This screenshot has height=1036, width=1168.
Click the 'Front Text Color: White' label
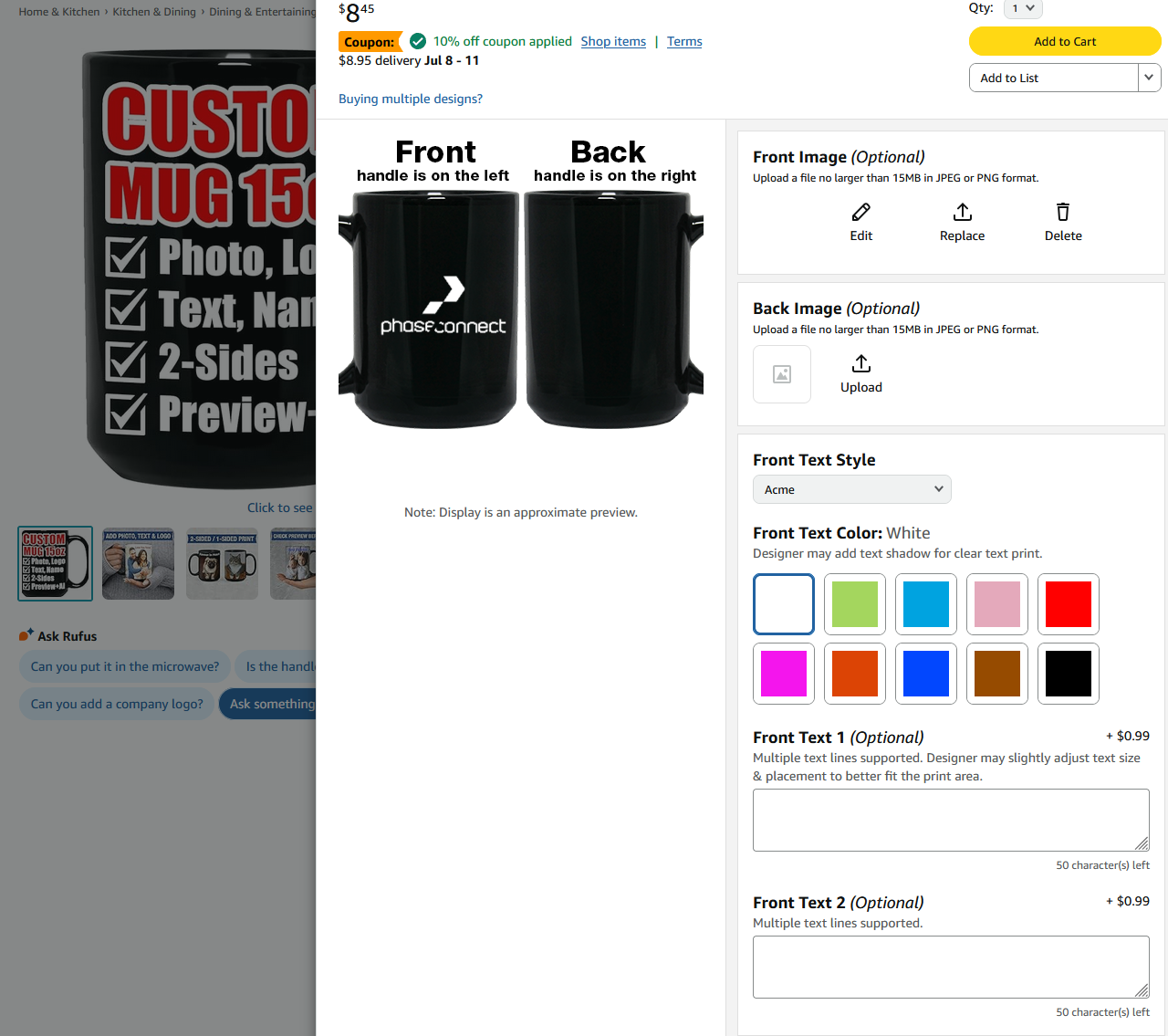[841, 533]
